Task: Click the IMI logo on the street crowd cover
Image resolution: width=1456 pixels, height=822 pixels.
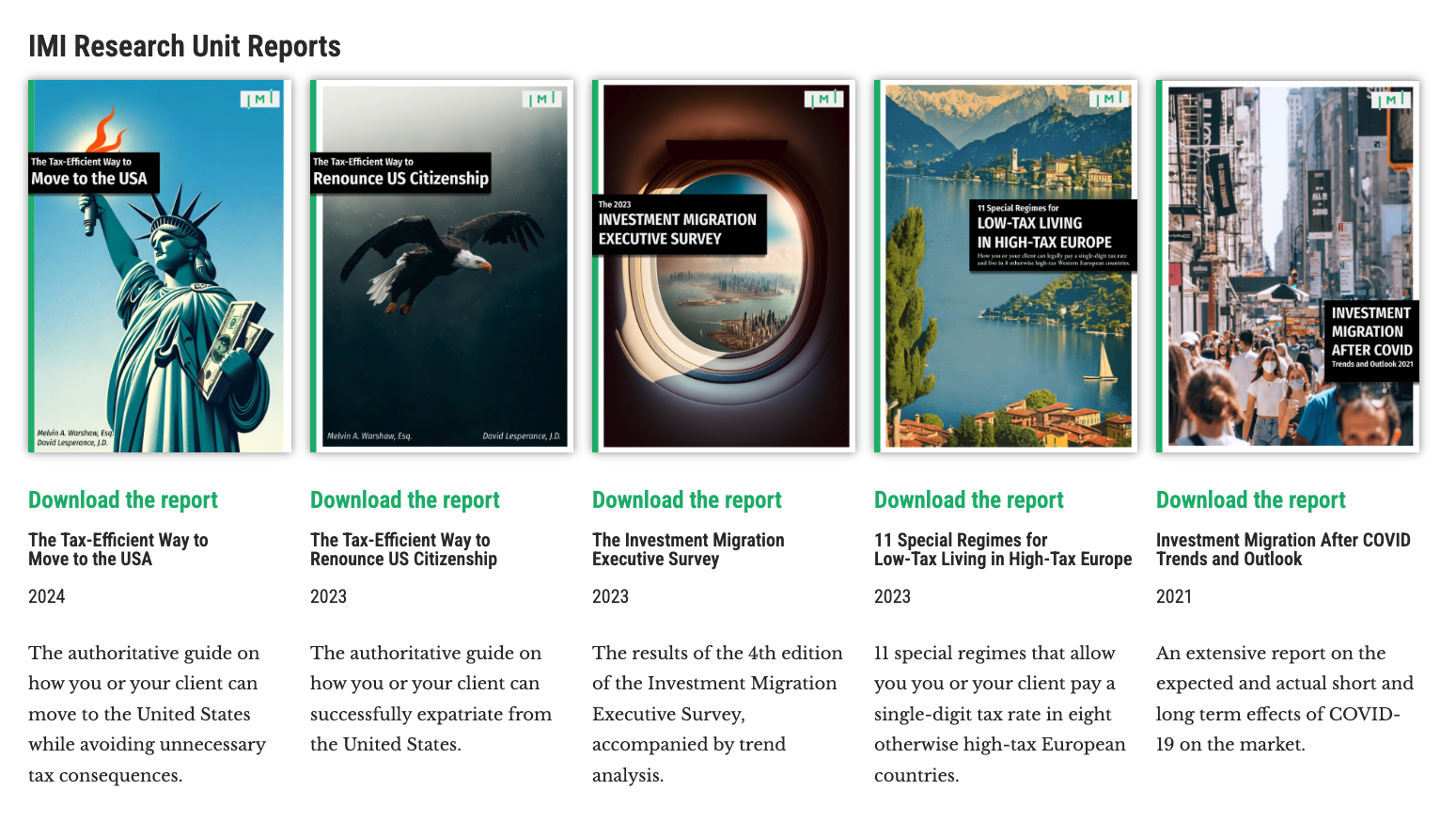Action: [1390, 99]
